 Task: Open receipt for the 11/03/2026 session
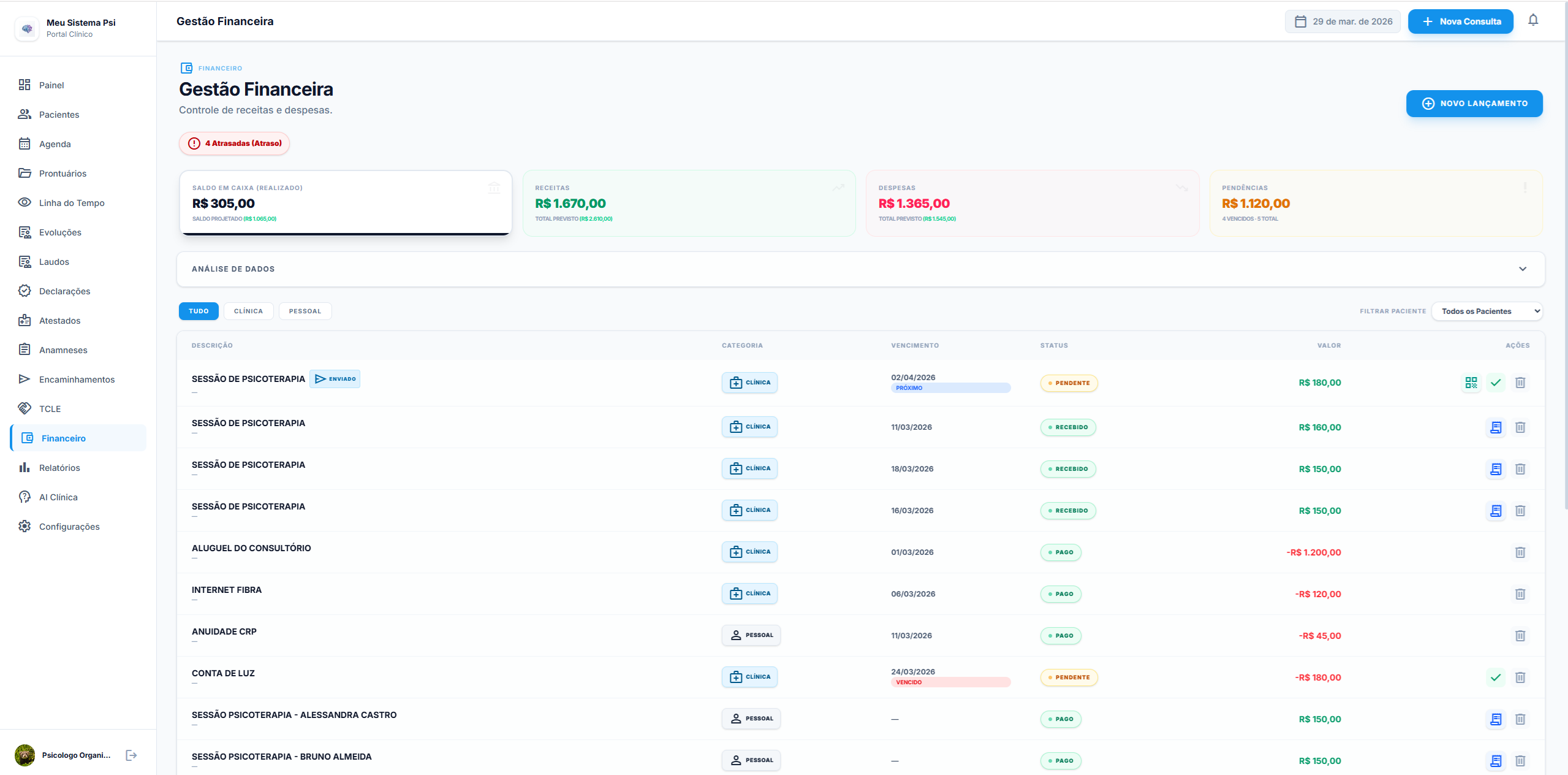(1495, 427)
